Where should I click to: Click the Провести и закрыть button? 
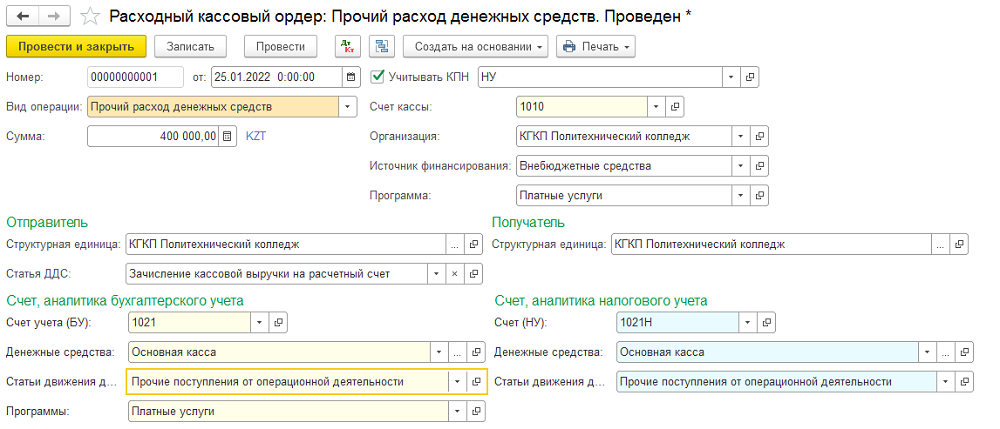pyautogui.click(x=76, y=47)
